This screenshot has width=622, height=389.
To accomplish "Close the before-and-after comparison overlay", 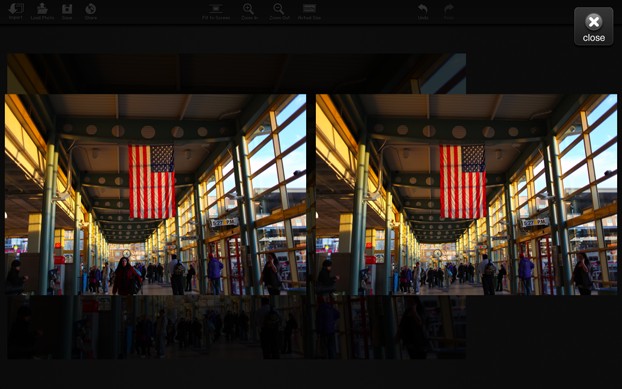I will point(593,27).
